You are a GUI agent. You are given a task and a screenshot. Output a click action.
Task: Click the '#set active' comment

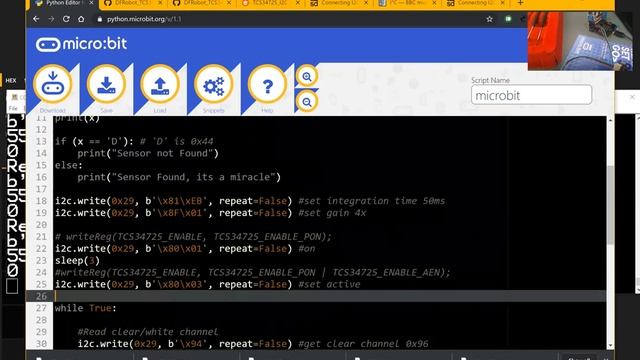pyautogui.click(x=329, y=284)
